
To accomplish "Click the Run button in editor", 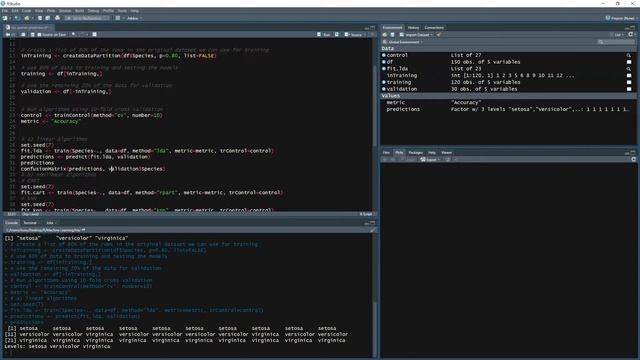I will pos(324,35).
